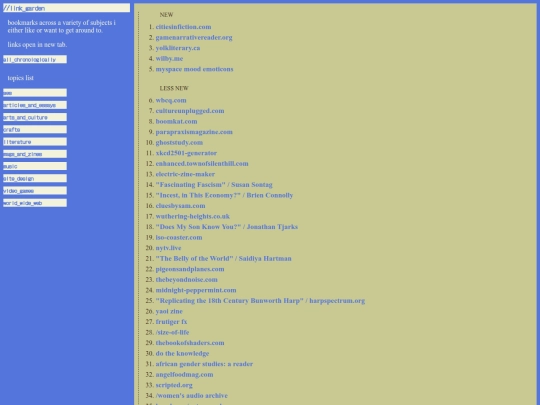Visit midnight-peppermint.com link
The image size is (540, 405).
(196, 290)
